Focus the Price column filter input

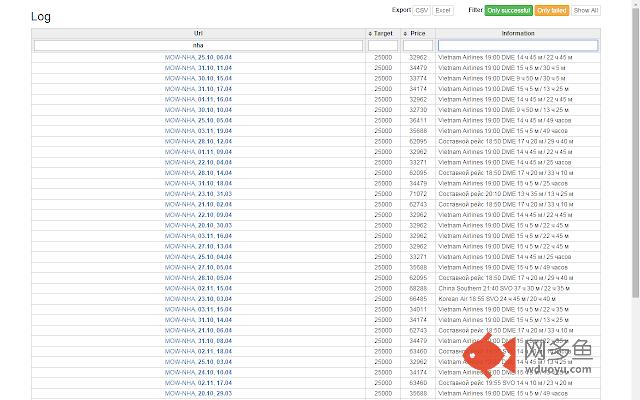(417, 45)
